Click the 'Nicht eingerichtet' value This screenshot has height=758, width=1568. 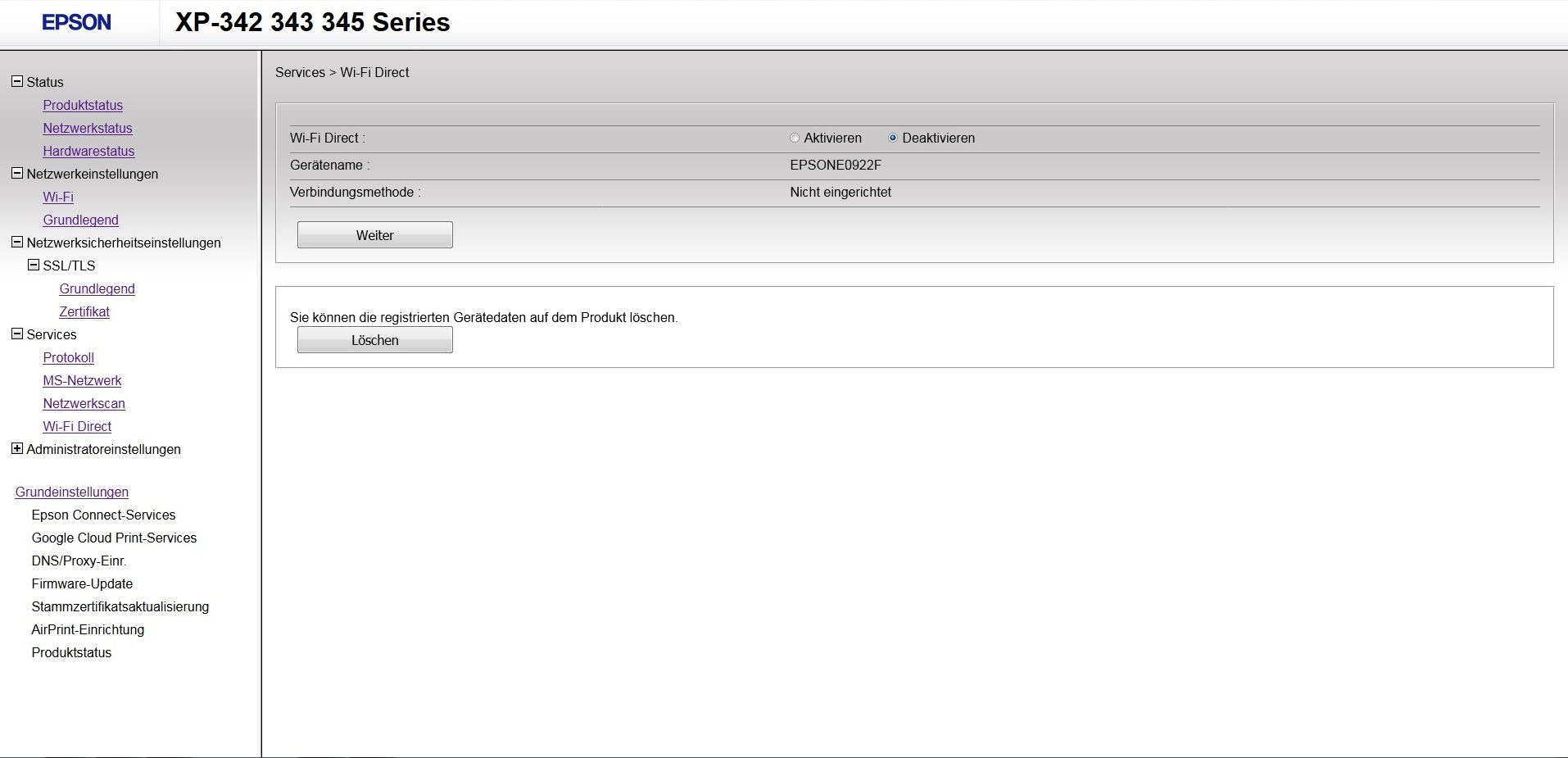click(841, 193)
